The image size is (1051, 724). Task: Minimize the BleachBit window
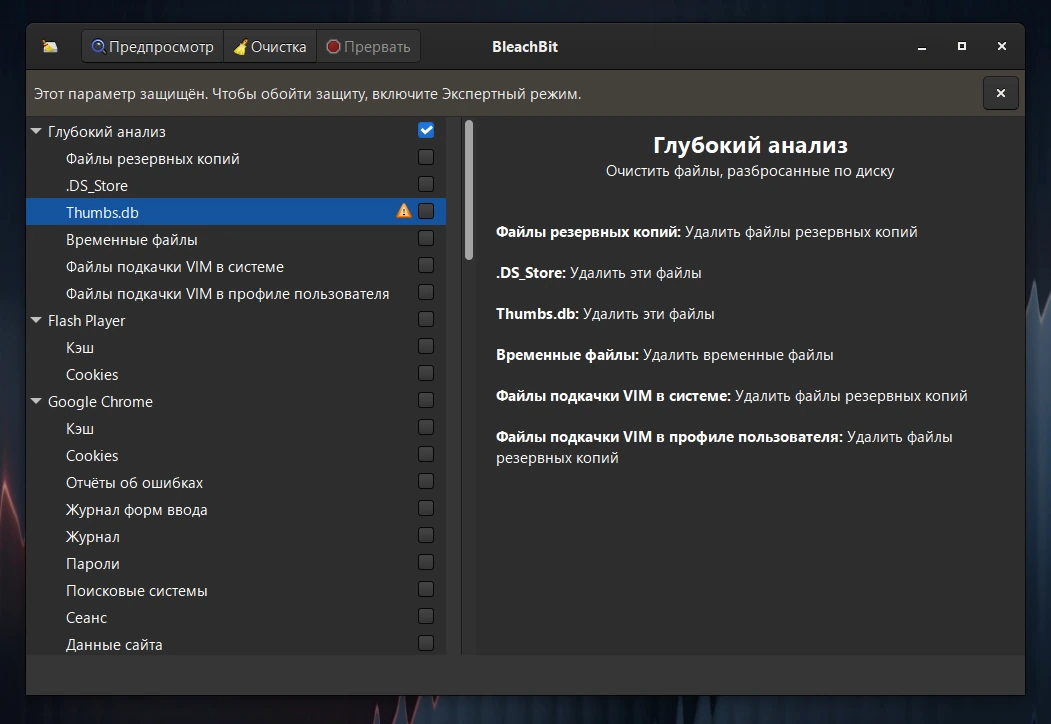point(922,47)
